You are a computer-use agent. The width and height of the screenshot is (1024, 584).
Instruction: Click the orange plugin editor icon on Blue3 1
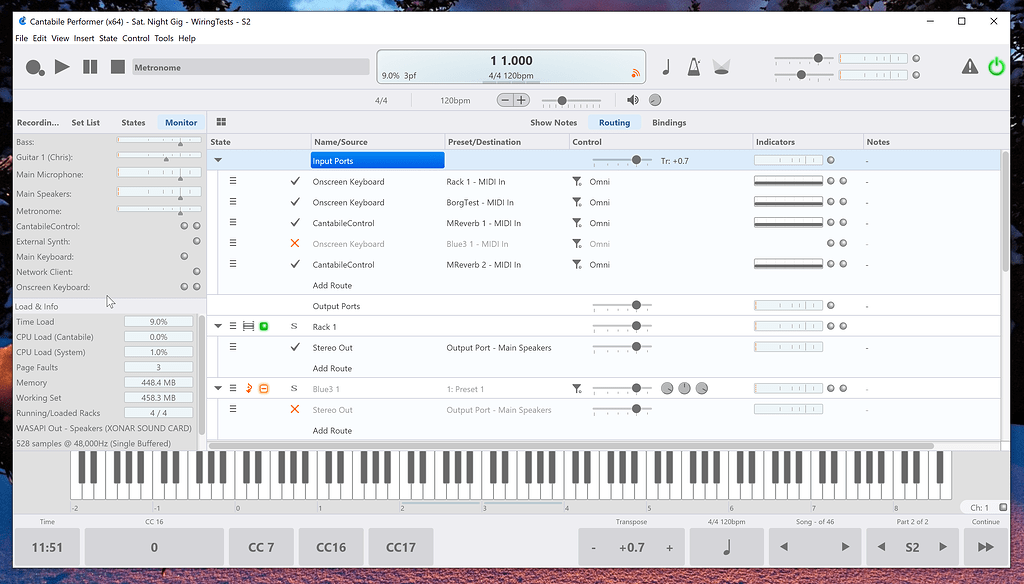249,389
